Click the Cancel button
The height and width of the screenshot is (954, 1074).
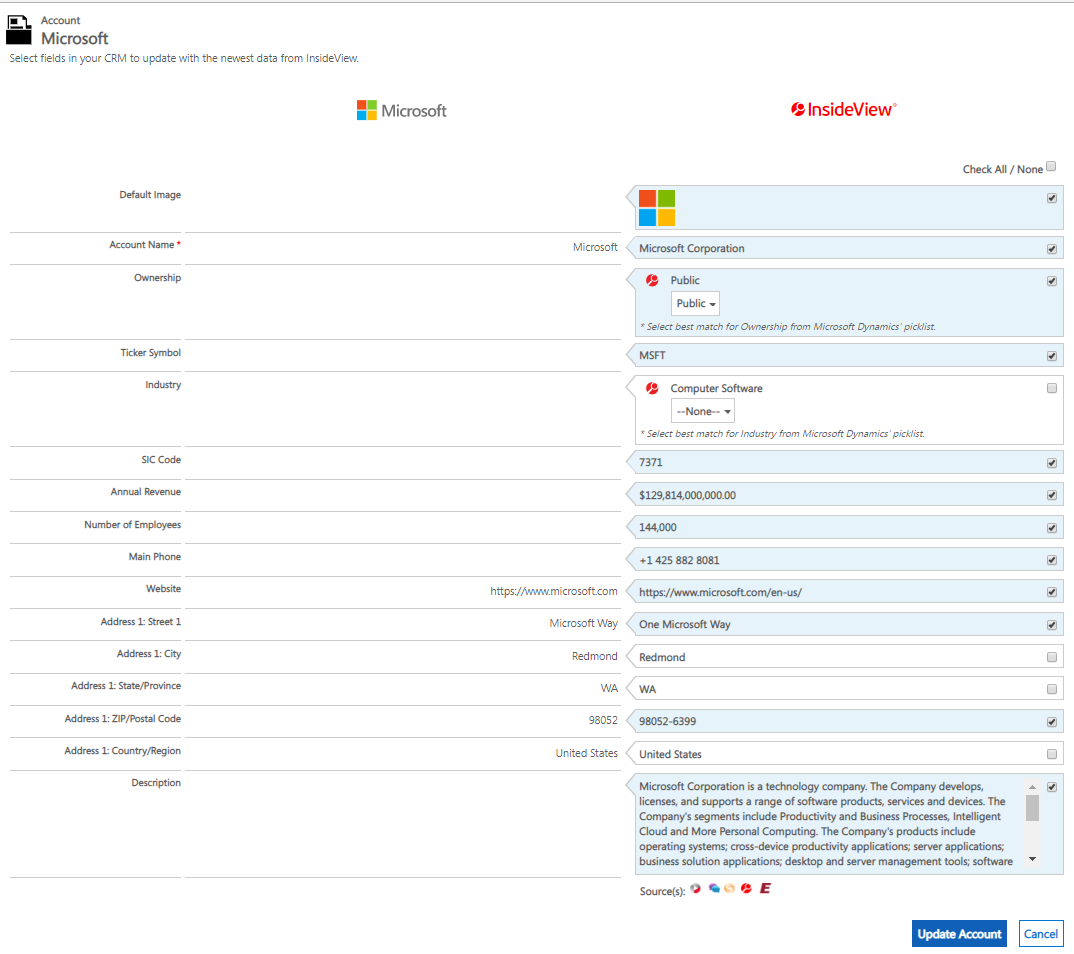pyautogui.click(x=1040, y=933)
